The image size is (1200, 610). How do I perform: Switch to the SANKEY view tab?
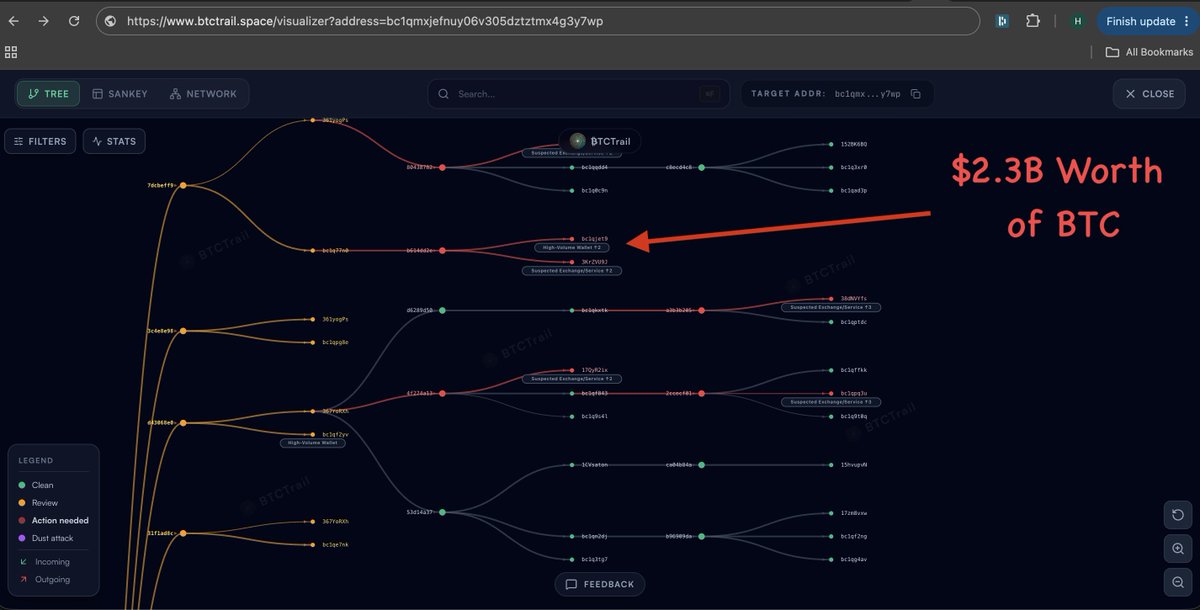120,94
